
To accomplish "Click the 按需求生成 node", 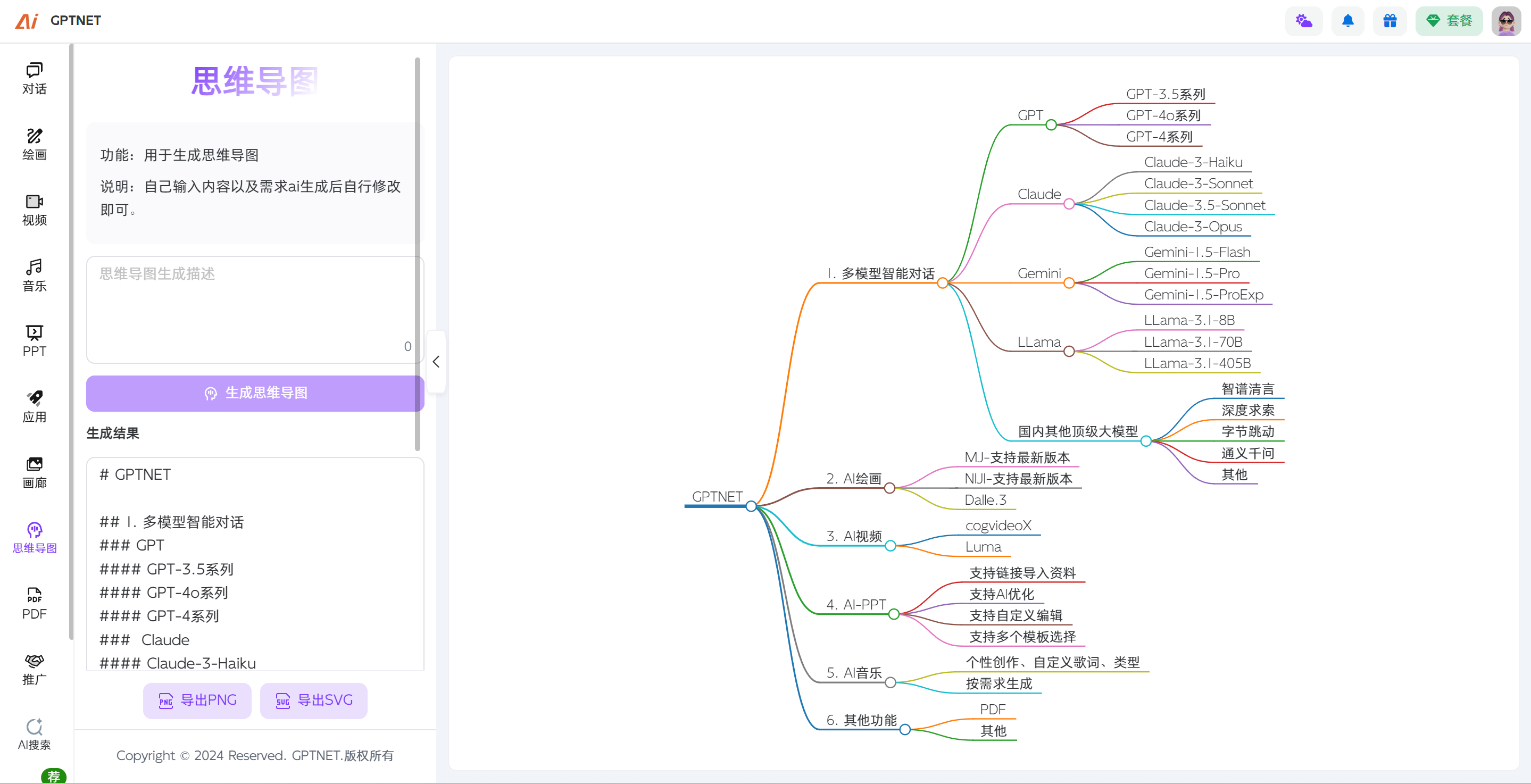I will tap(999, 683).
